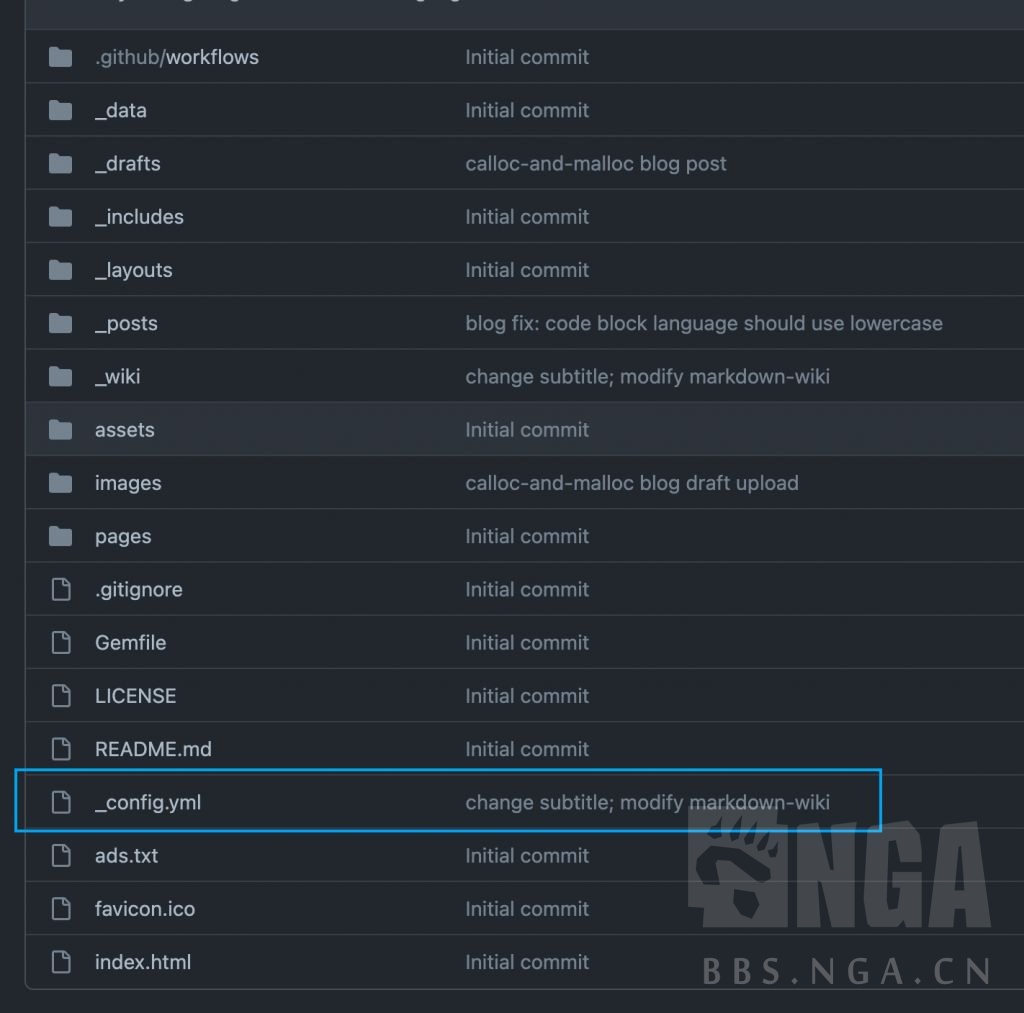The height and width of the screenshot is (1013, 1024).
Task: Click the _wiki folder icon
Action: [60, 376]
